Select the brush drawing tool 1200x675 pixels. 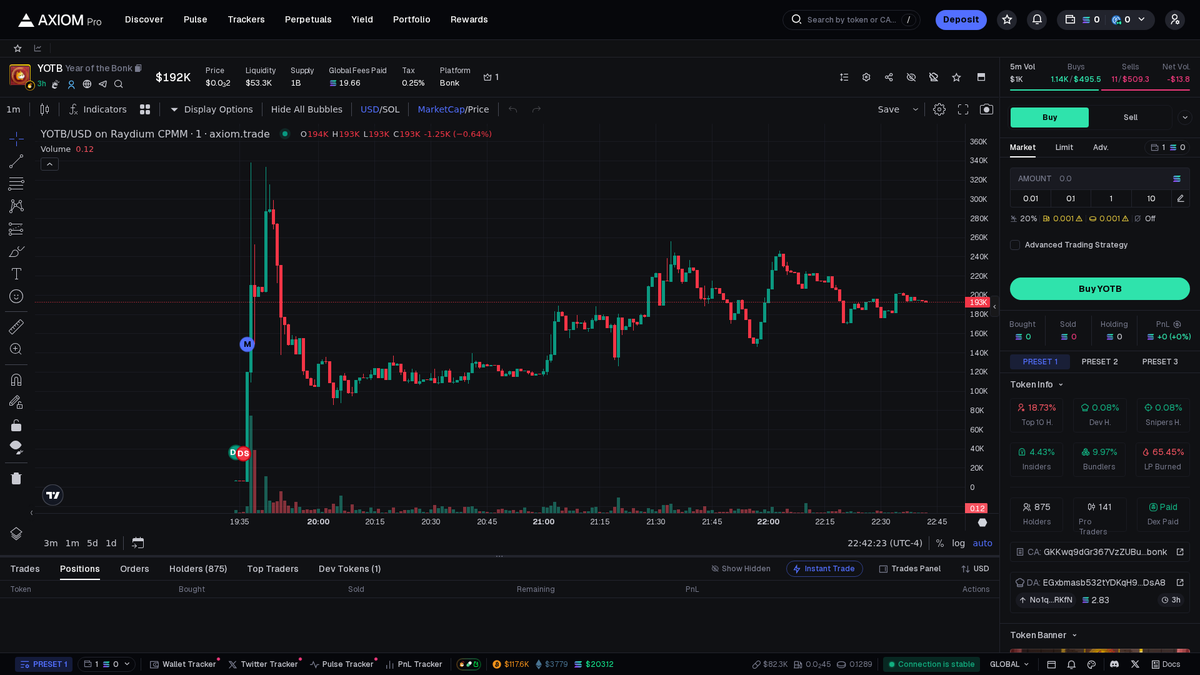[16, 251]
